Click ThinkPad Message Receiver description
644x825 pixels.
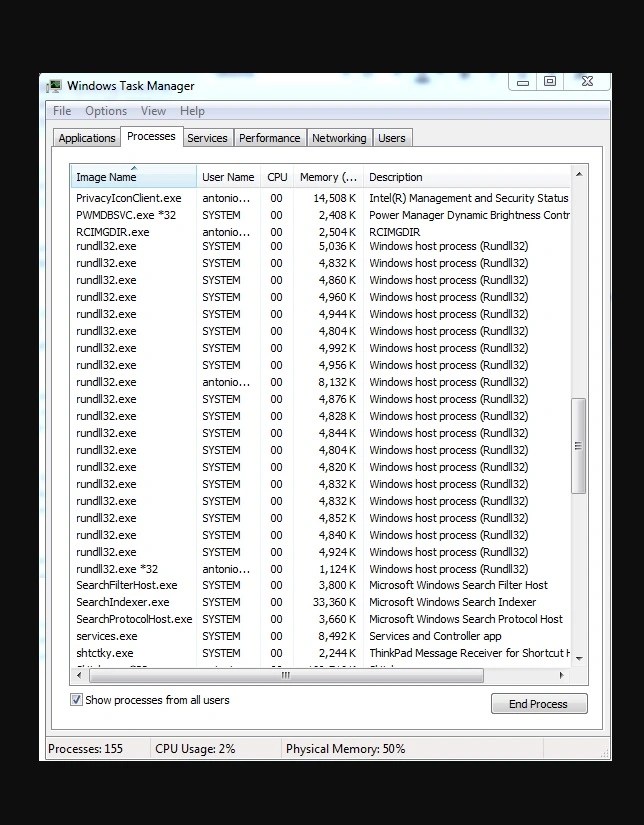[x=469, y=653]
